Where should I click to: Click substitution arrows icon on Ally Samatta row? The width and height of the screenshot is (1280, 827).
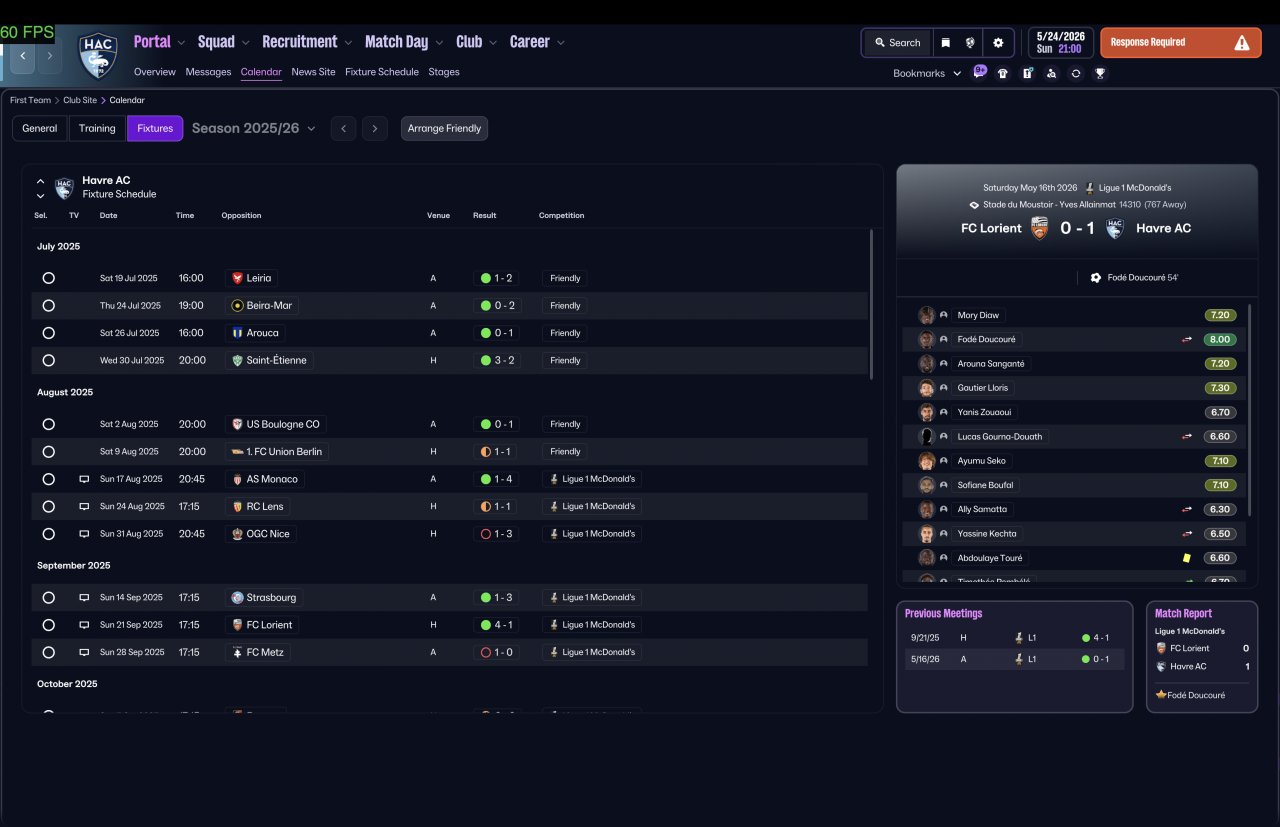(1187, 509)
